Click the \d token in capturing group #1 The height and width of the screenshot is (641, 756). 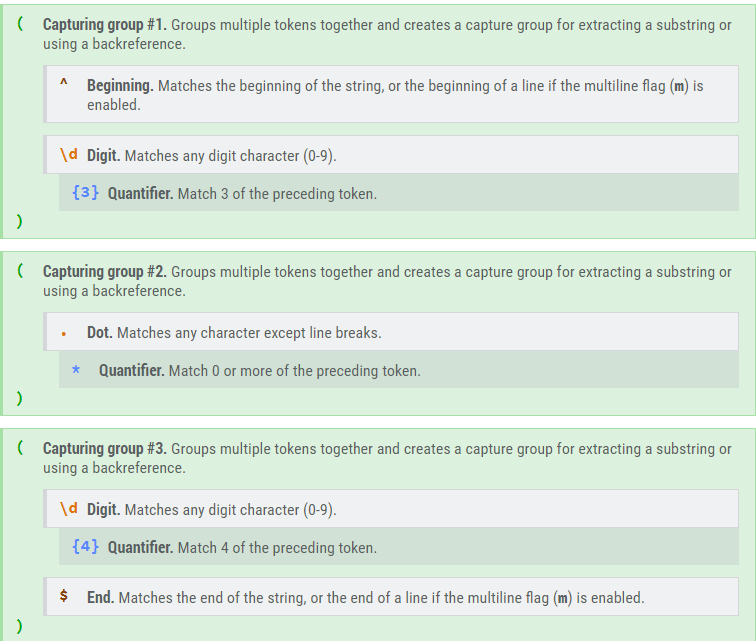(69, 155)
